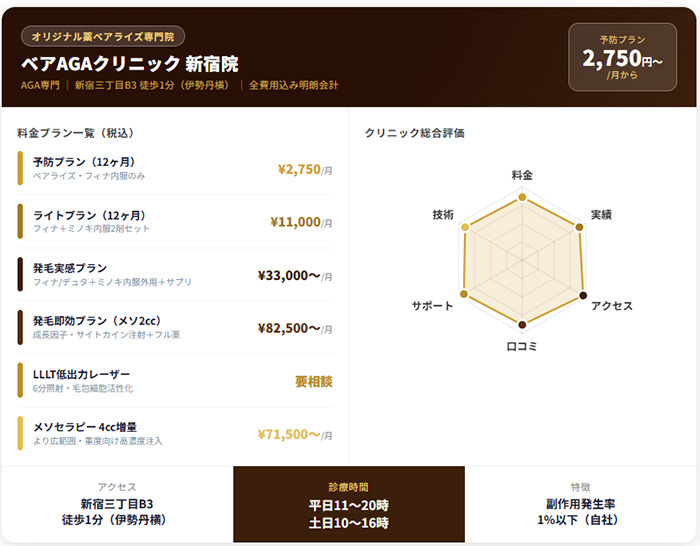Select the メソセラピー 4cc増量 row
The image size is (700, 546).
[175, 434]
